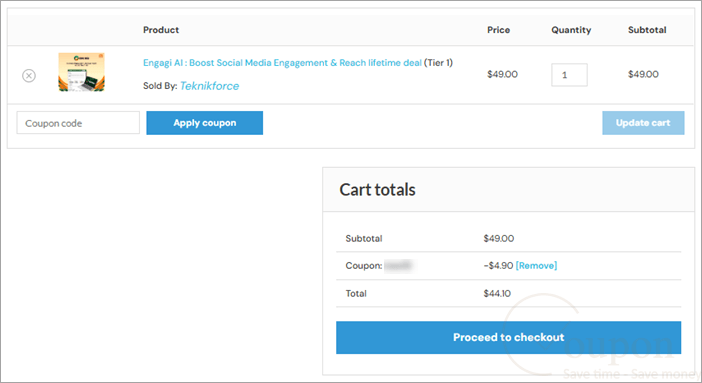702x383 pixels.
Task: Select the $49.00 value in Subtotal column of product row
Action: coord(643,74)
